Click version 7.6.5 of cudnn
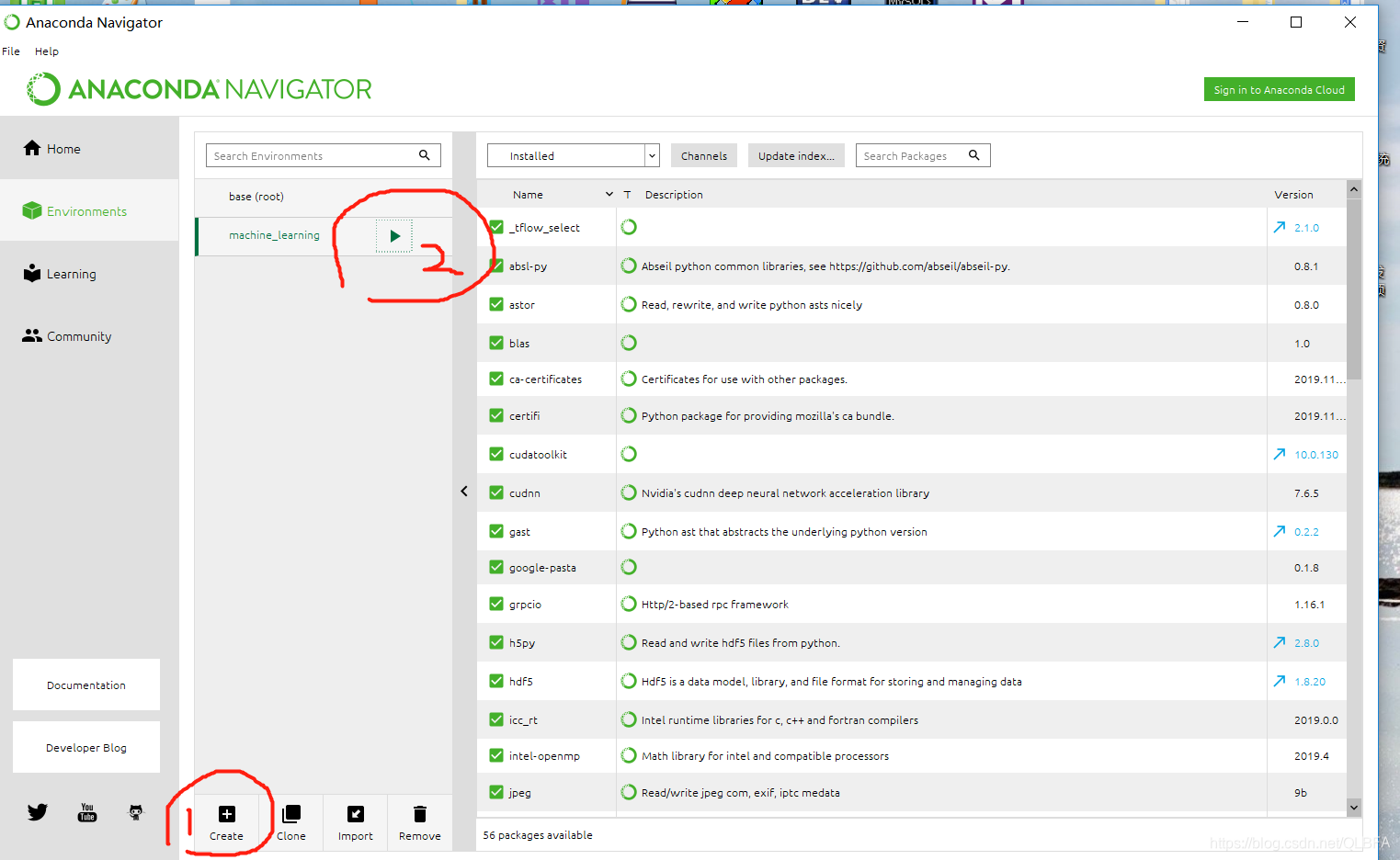Screen dimensions: 1400x860 click(x=1306, y=492)
